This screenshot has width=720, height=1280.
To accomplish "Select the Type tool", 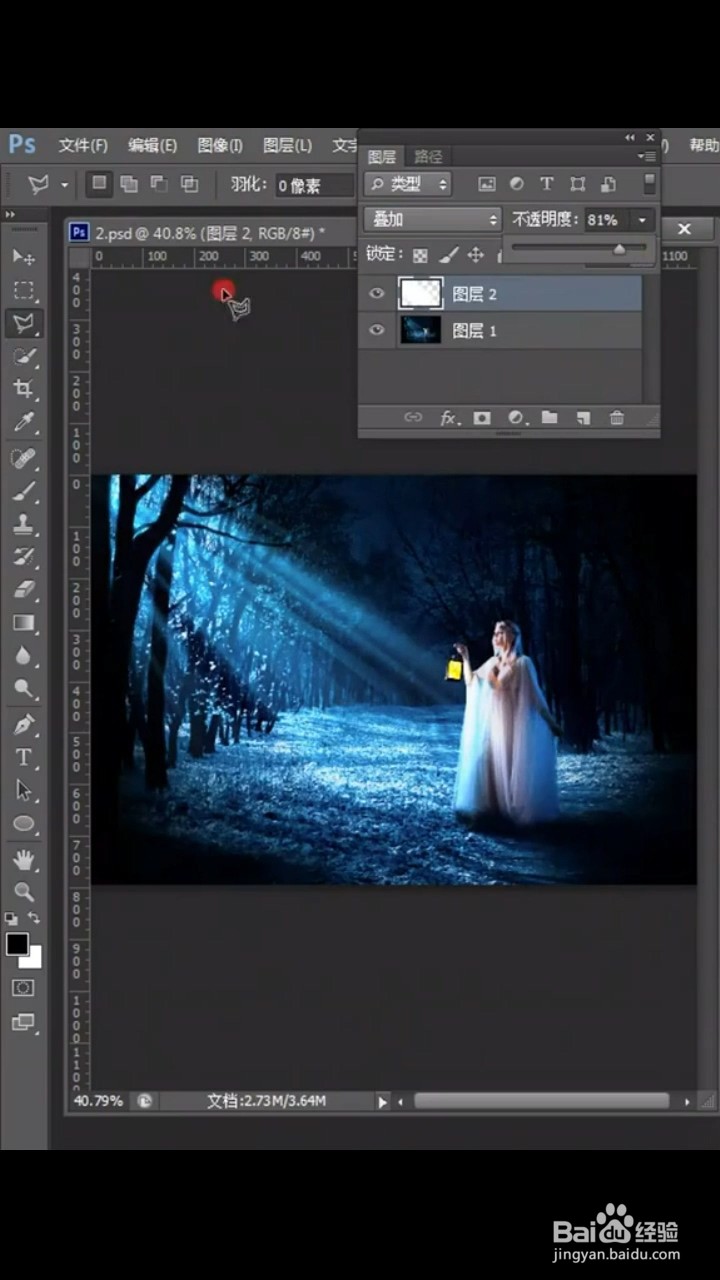I will (24, 758).
